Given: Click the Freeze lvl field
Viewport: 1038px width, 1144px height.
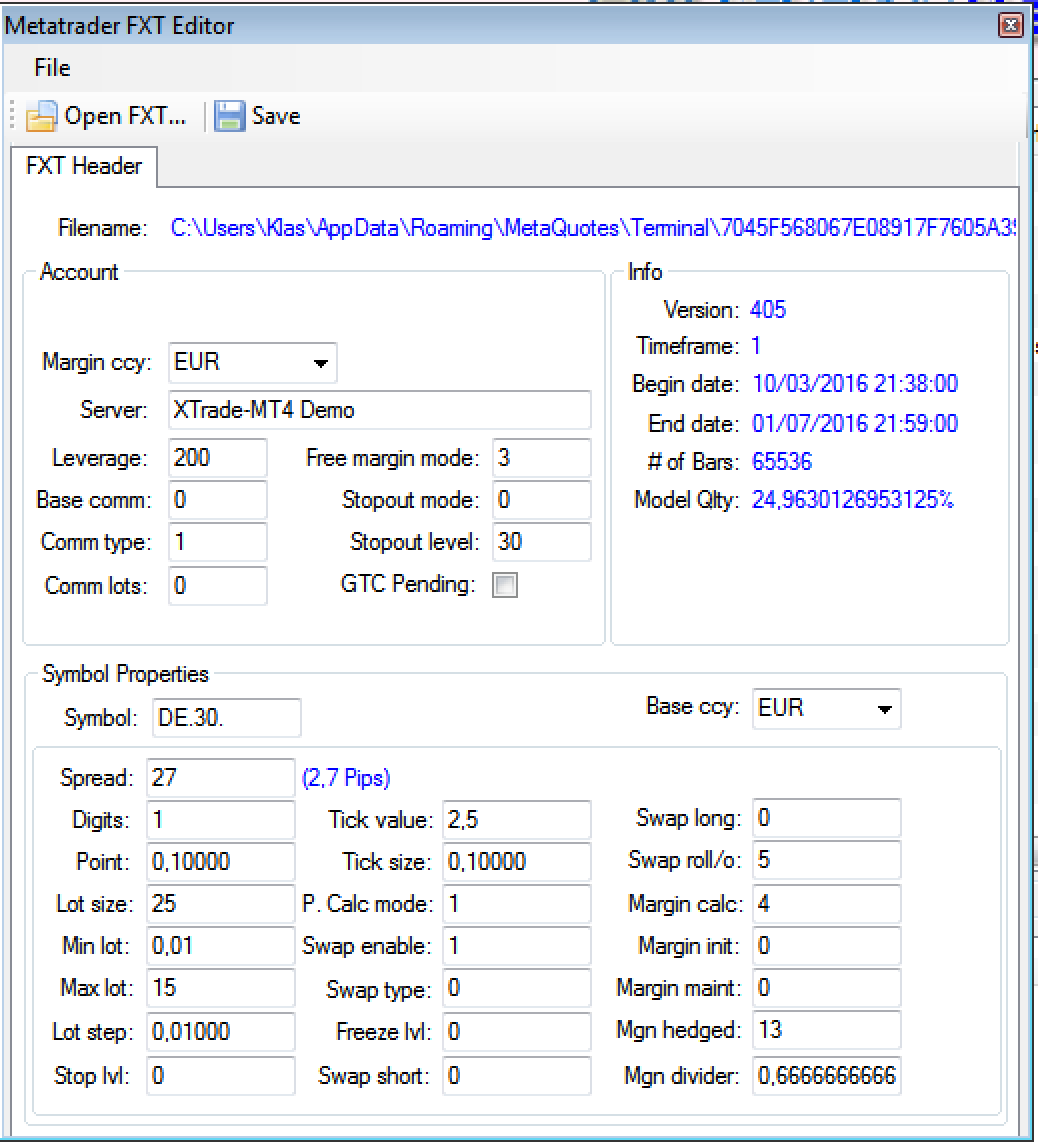Looking at the screenshot, I should [516, 1032].
